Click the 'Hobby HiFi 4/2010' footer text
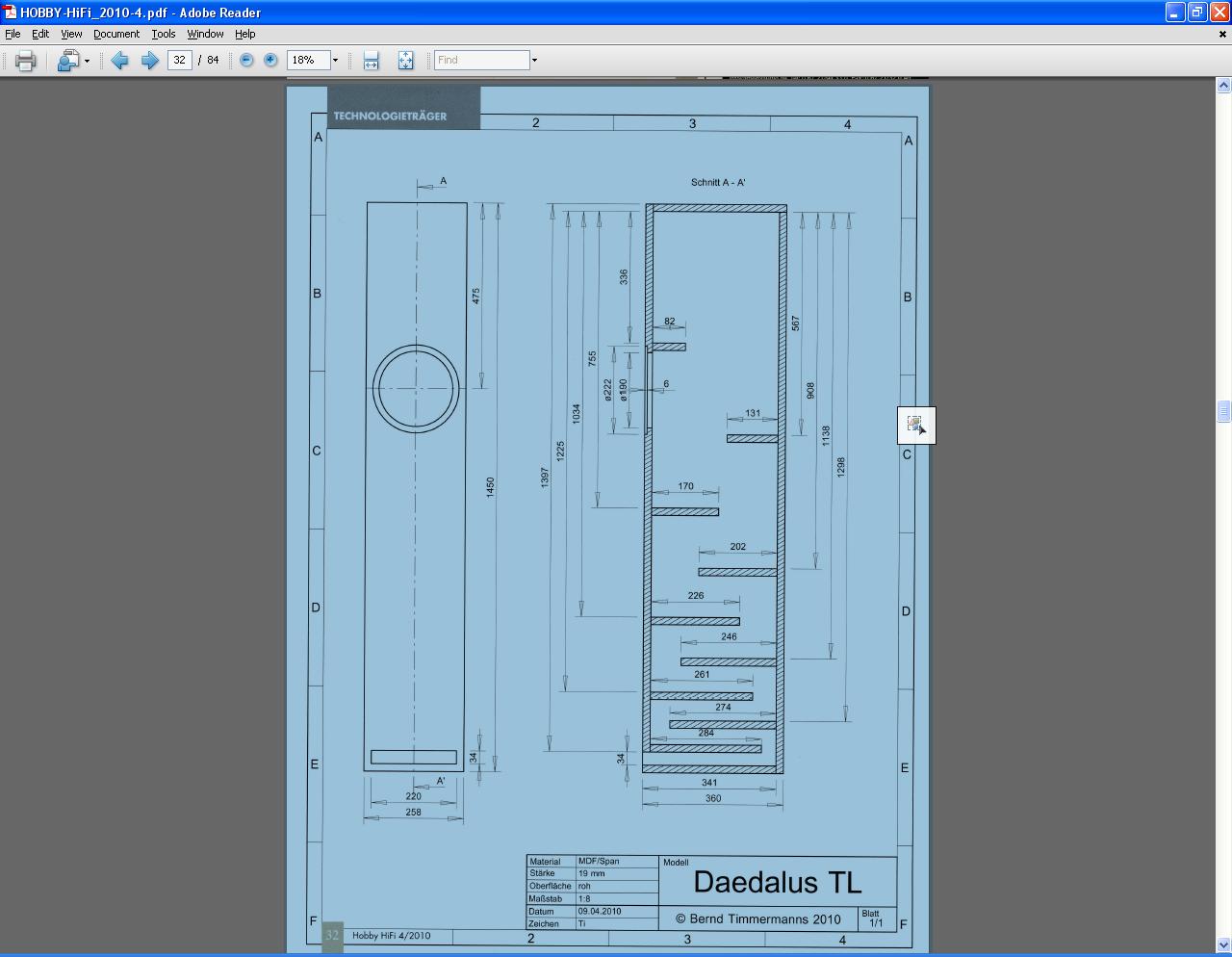 [391, 935]
